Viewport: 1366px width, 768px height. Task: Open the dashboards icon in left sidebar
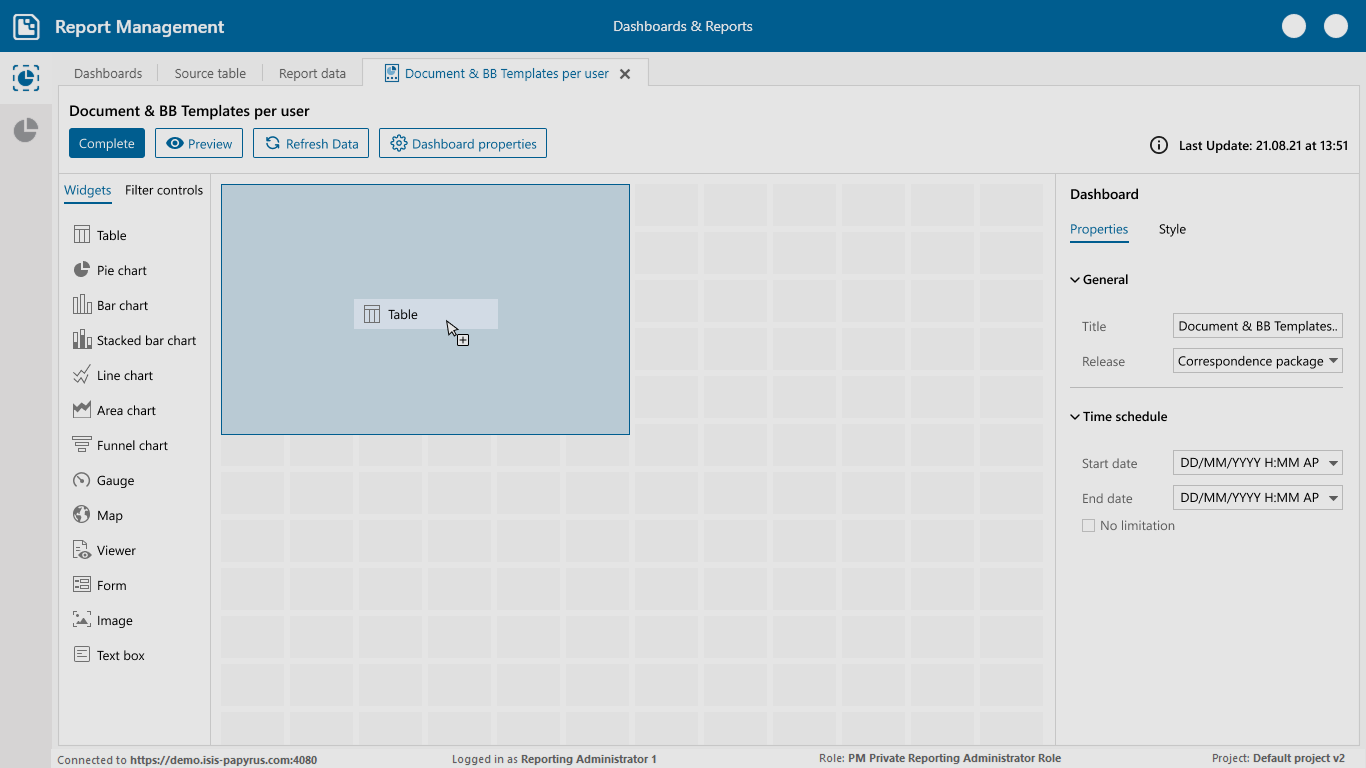26,78
